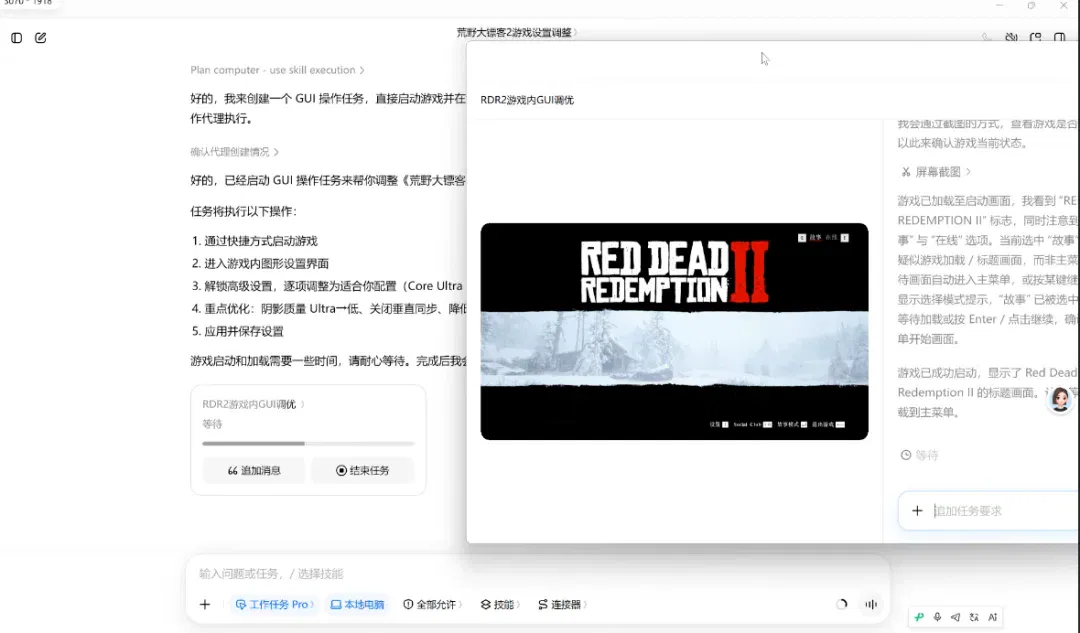Click the AI icon in the floating toolbar
The height and width of the screenshot is (633, 1080).
[x=993, y=617]
